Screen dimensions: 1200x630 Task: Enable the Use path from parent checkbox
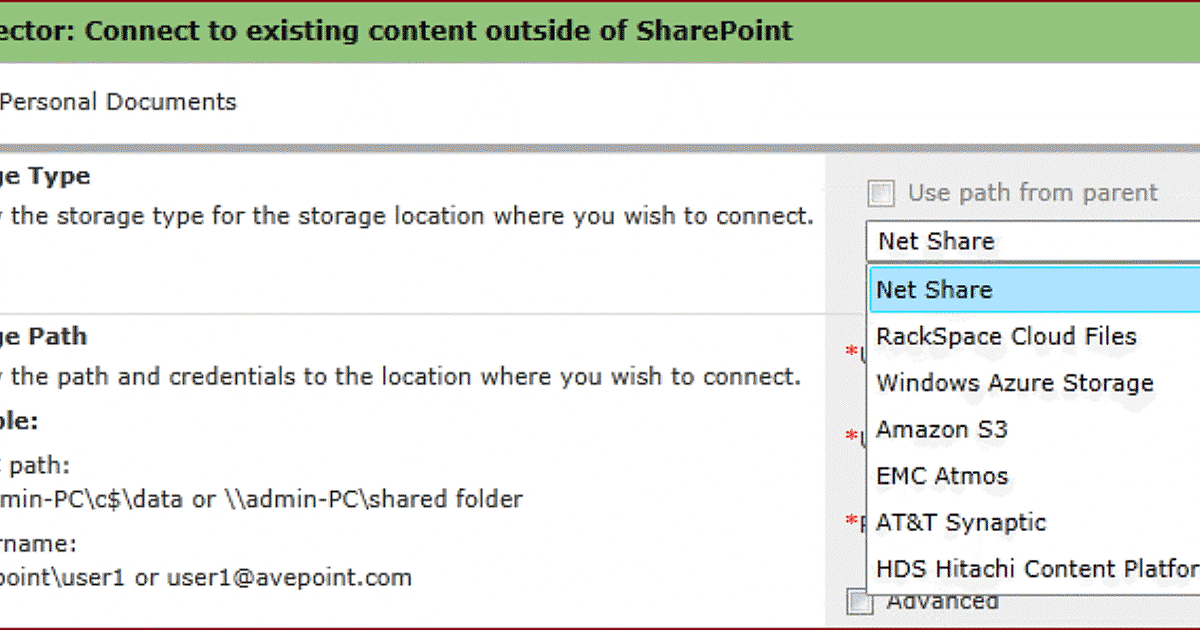point(881,193)
